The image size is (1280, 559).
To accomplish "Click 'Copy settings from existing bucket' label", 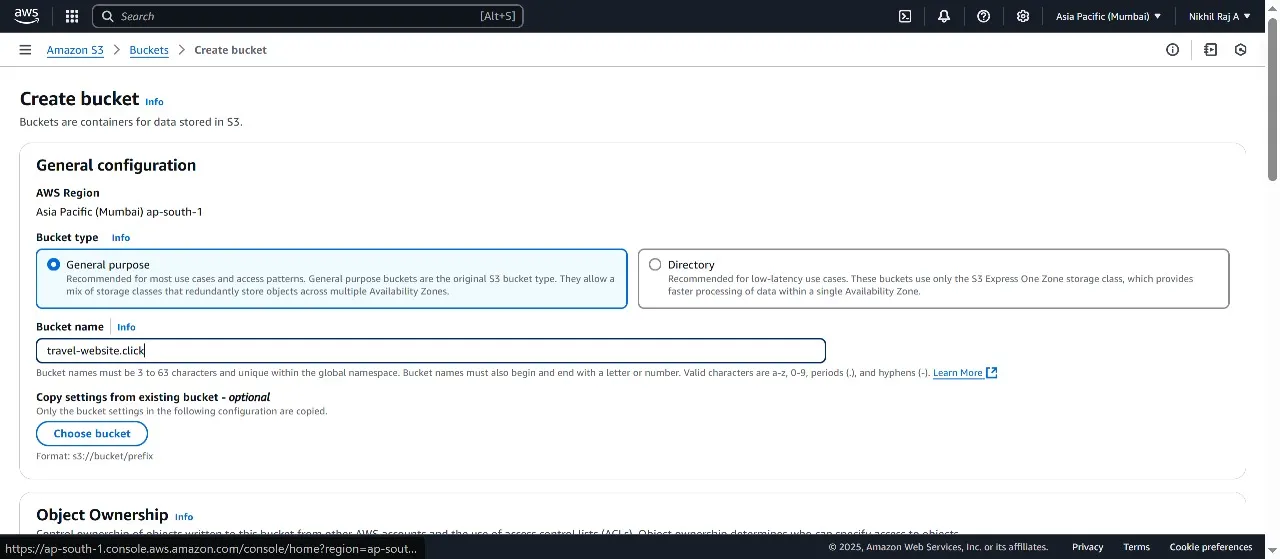I will (153, 397).
